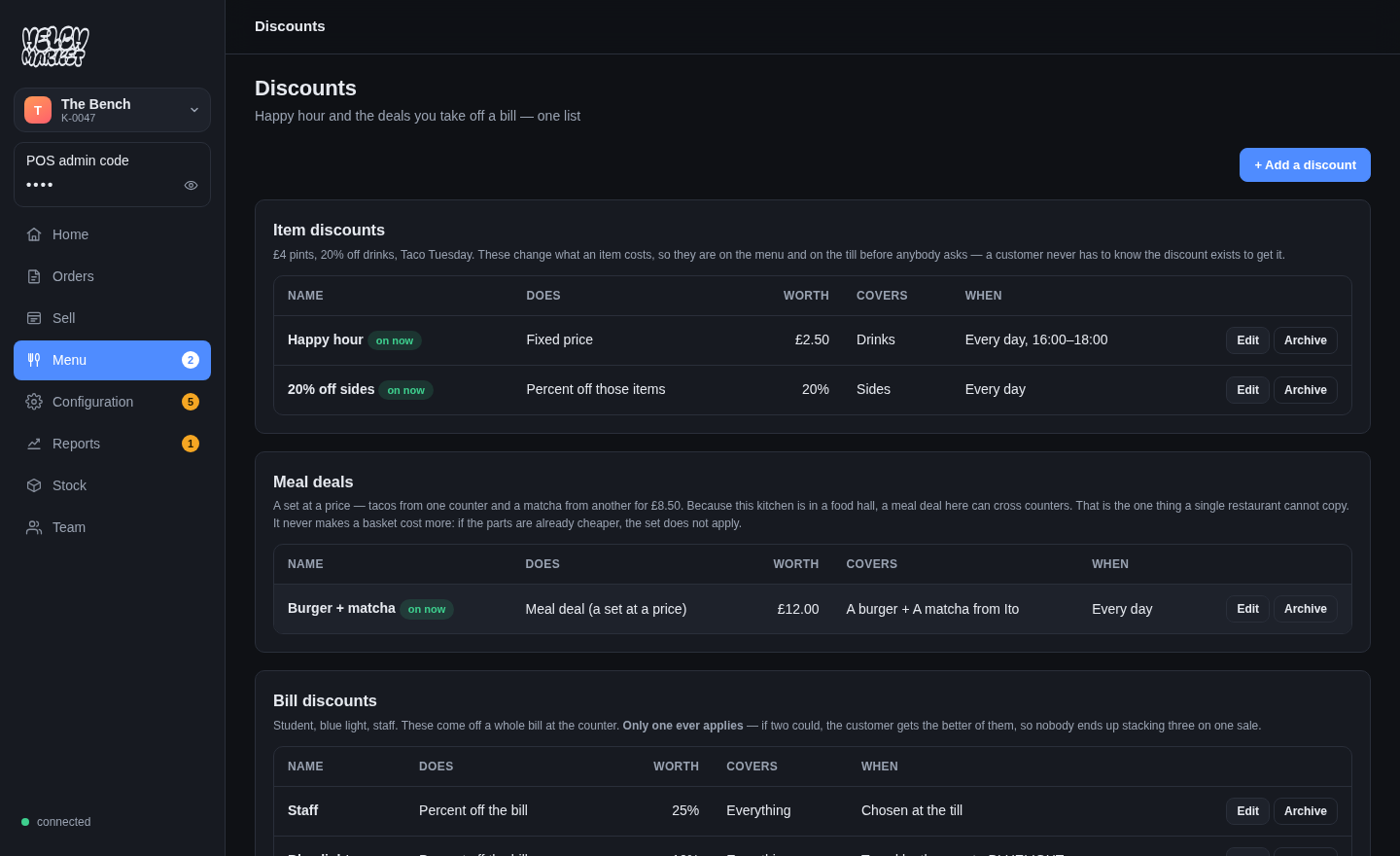Image resolution: width=1400 pixels, height=856 pixels.
Task: Click the Configuration badge showing 5
Action: click(x=191, y=402)
